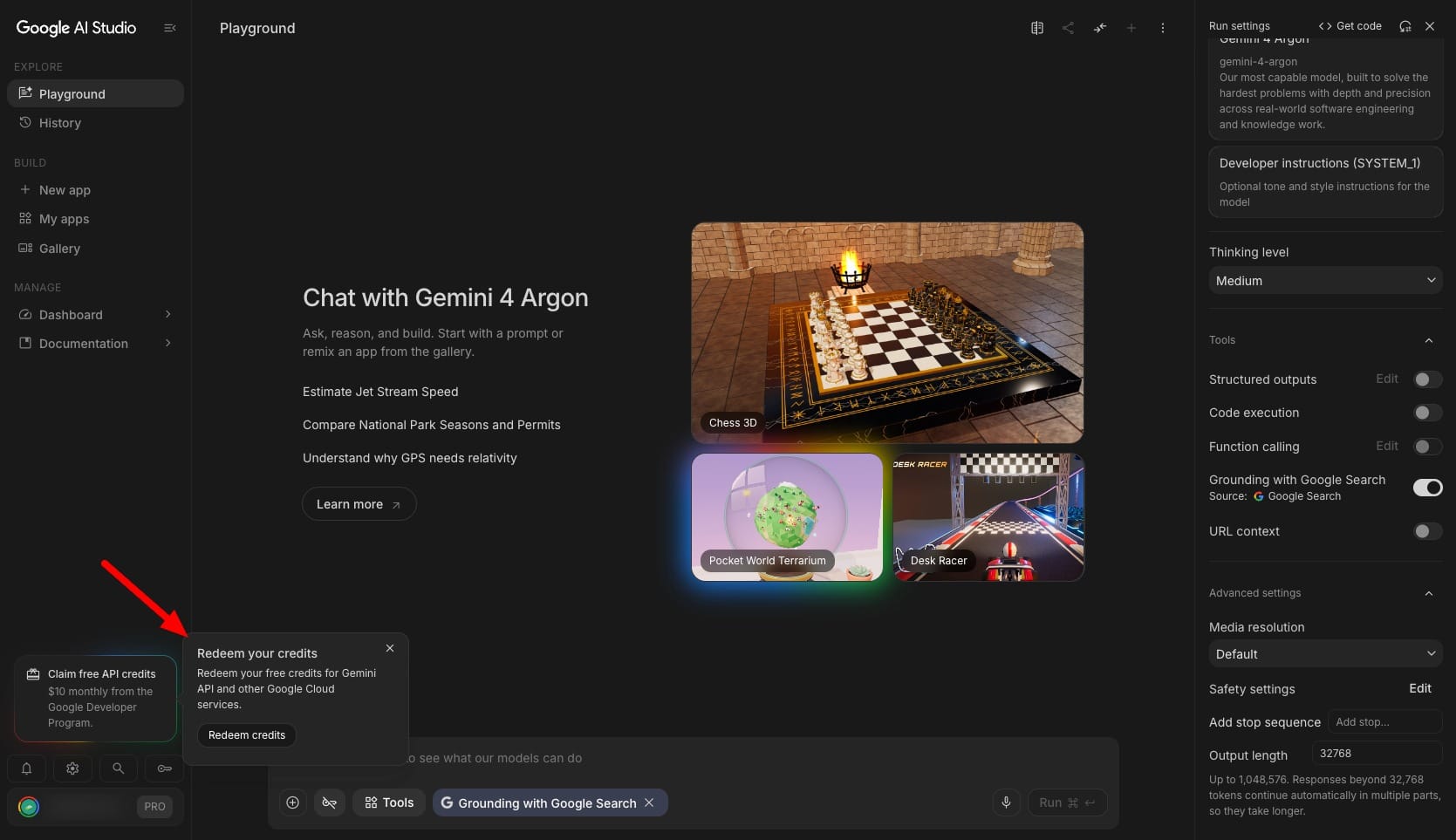1456x840 pixels.
Task: Open Media resolution Default dropdown
Action: point(1325,654)
